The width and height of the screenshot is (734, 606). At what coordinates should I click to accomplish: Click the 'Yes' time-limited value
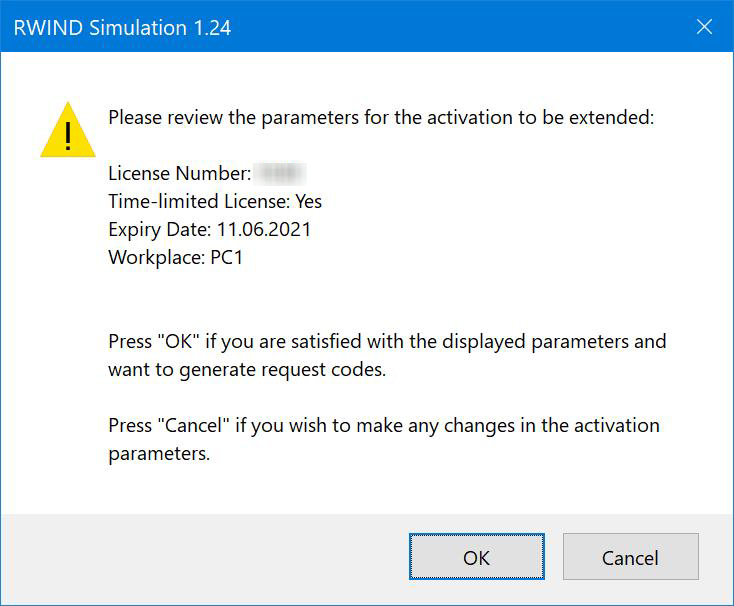point(308,201)
